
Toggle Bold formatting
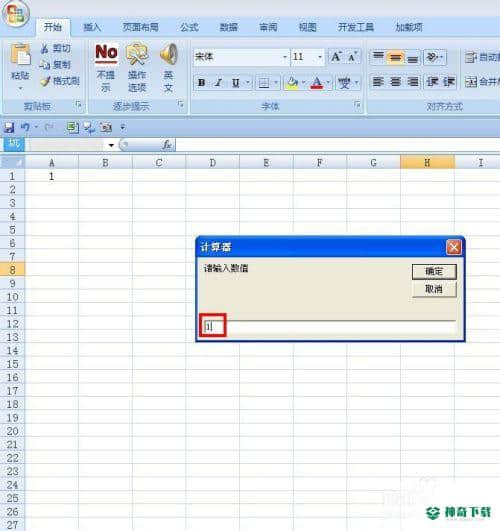pos(202,82)
